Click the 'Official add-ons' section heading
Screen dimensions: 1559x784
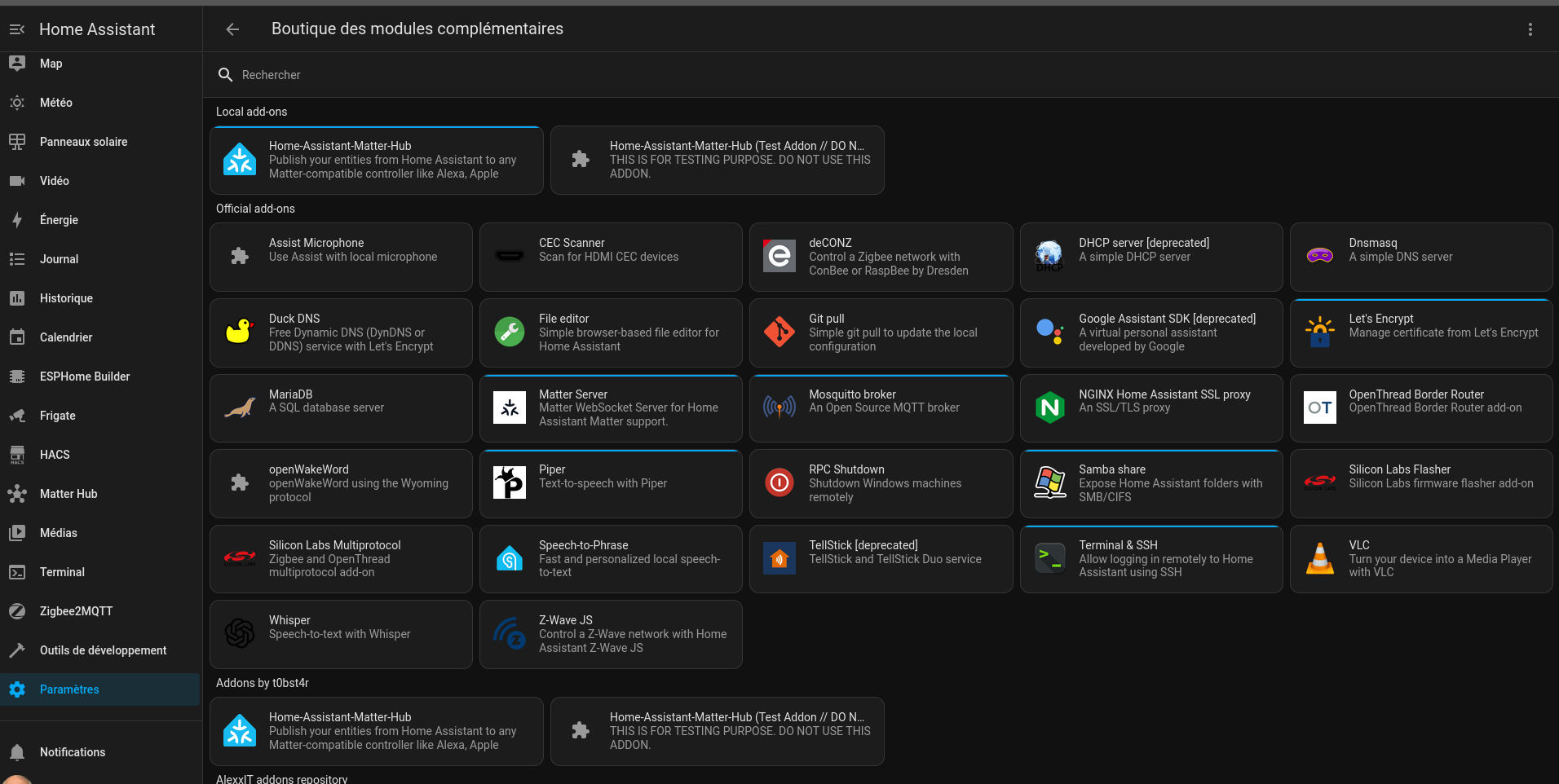point(255,209)
